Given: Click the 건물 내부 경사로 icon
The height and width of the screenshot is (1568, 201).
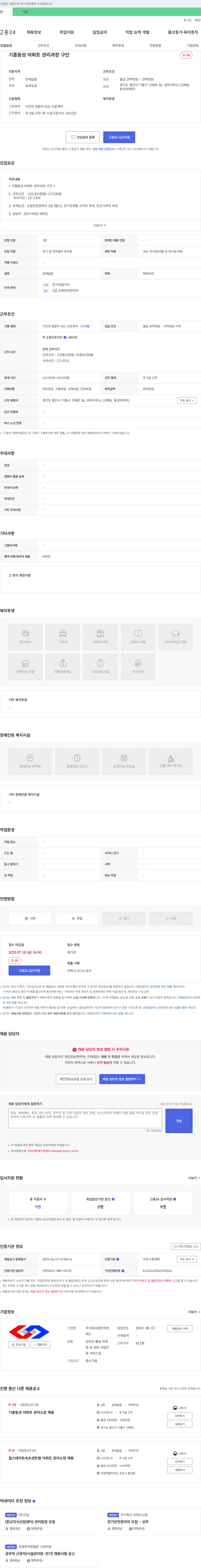Looking at the screenshot, I should coord(171,762).
